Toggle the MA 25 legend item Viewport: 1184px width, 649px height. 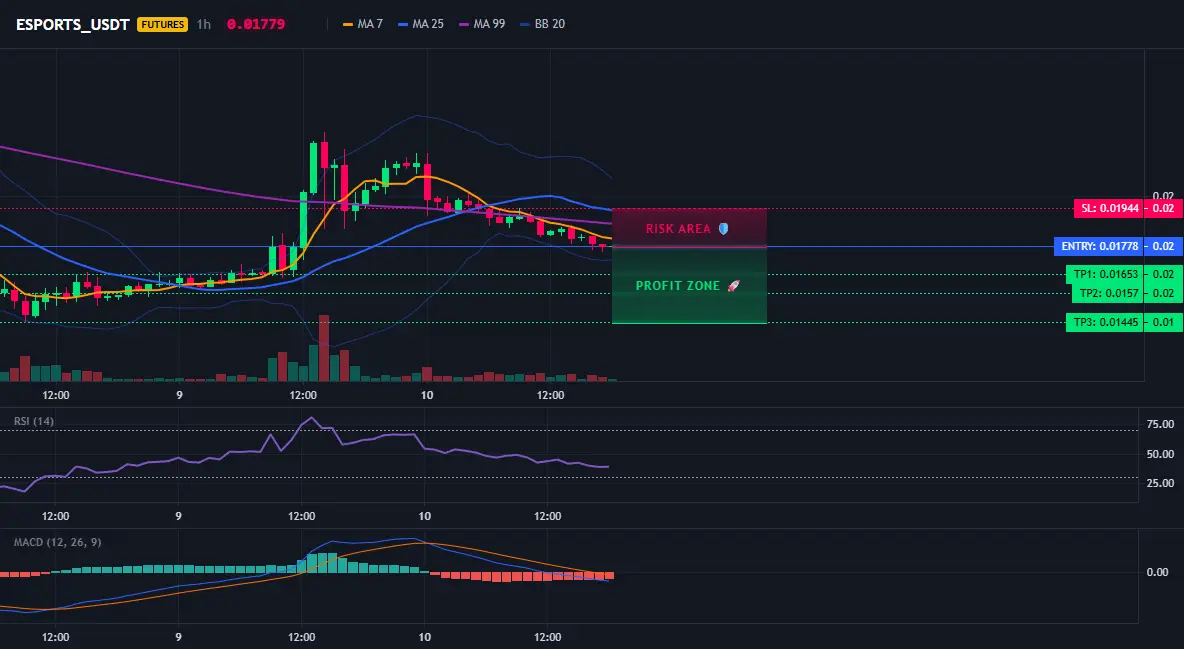tap(421, 24)
